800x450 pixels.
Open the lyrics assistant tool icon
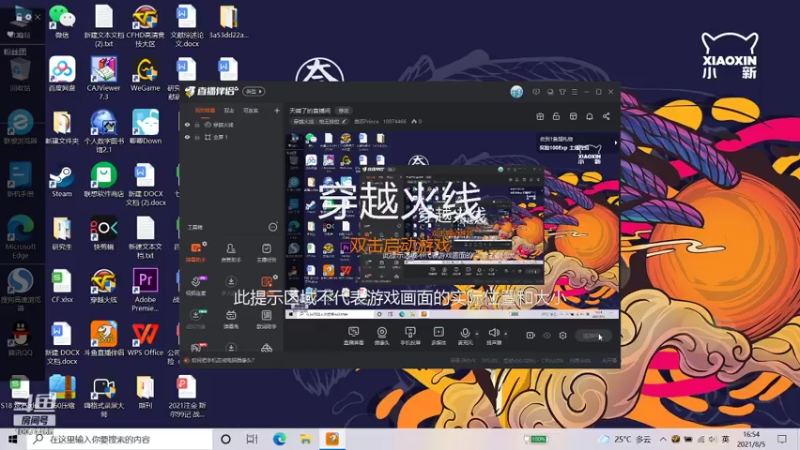(x=266, y=319)
